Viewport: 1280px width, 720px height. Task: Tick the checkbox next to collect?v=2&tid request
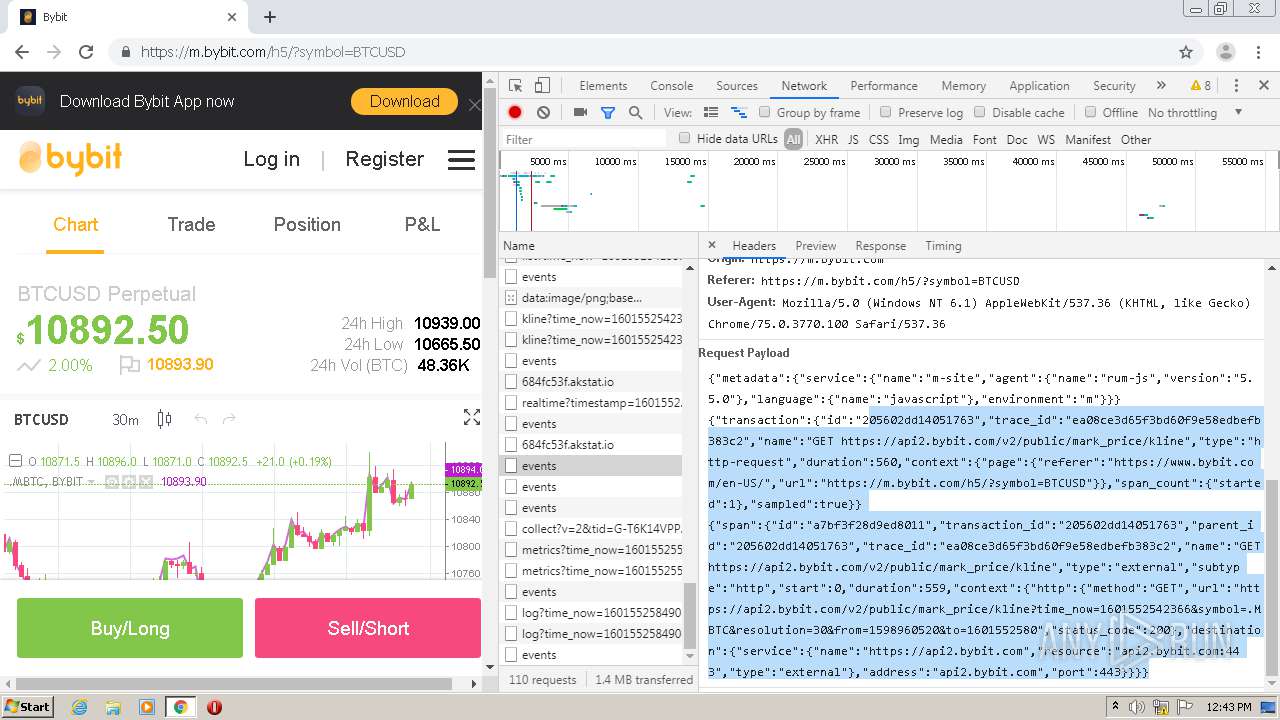pyautogui.click(x=511, y=529)
